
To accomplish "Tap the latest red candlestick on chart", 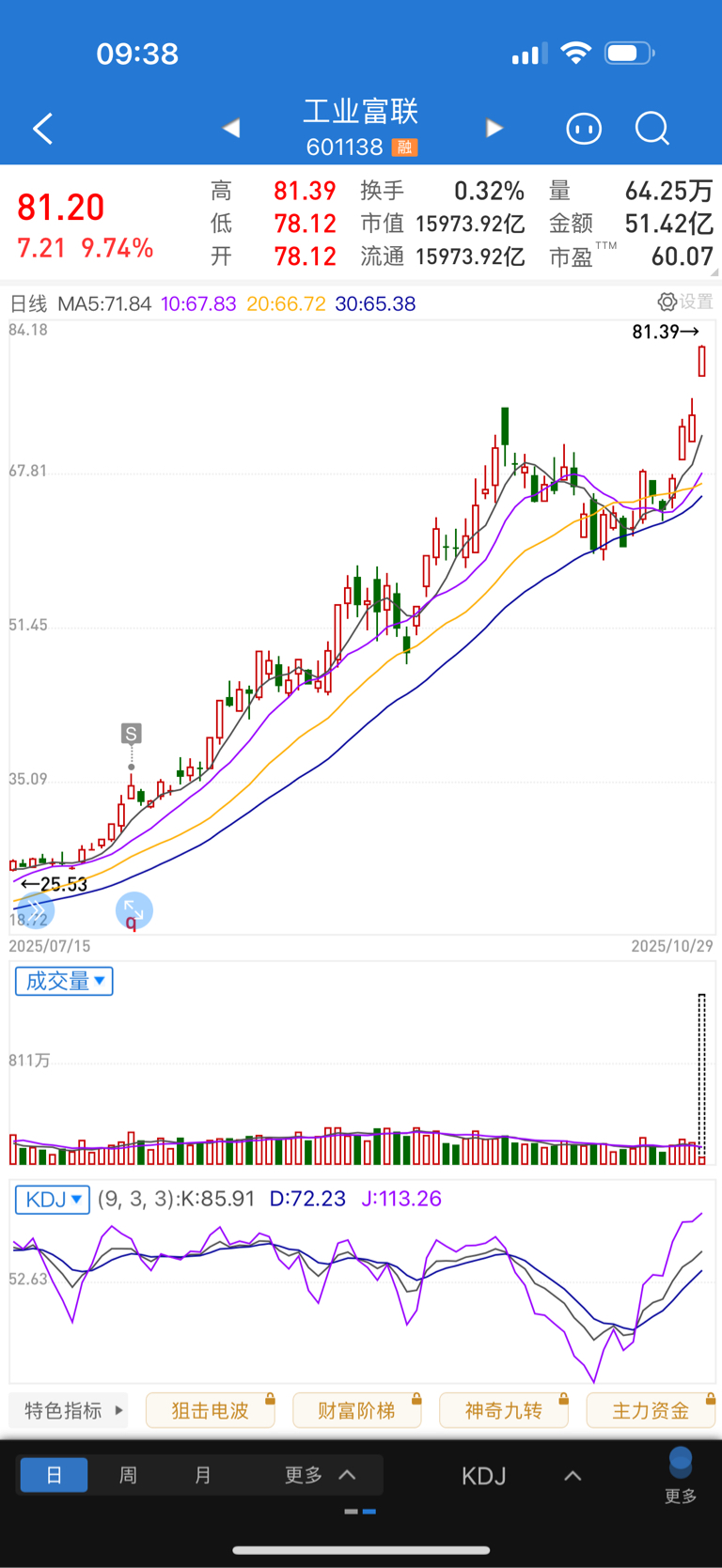I will [x=701, y=361].
